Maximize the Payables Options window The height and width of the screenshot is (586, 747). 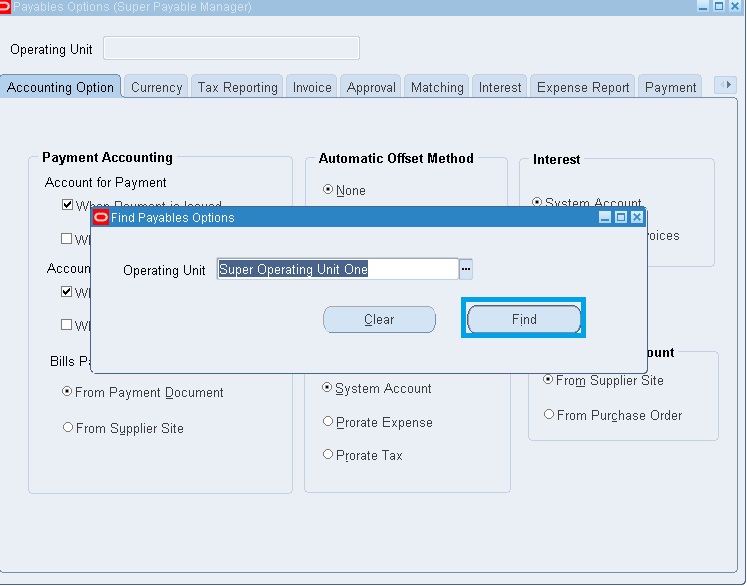pyautogui.click(x=719, y=6)
